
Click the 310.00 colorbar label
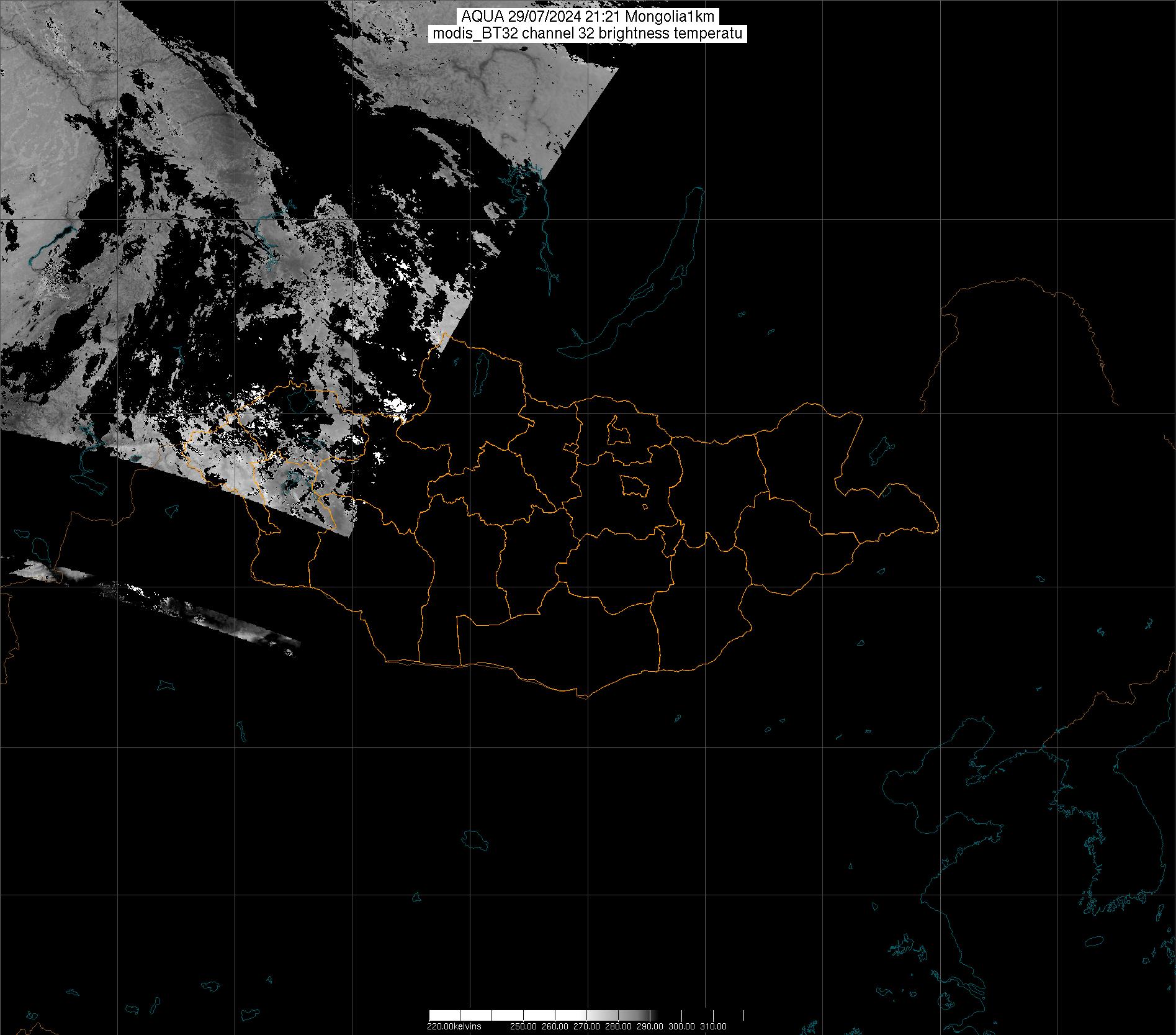(713, 1026)
